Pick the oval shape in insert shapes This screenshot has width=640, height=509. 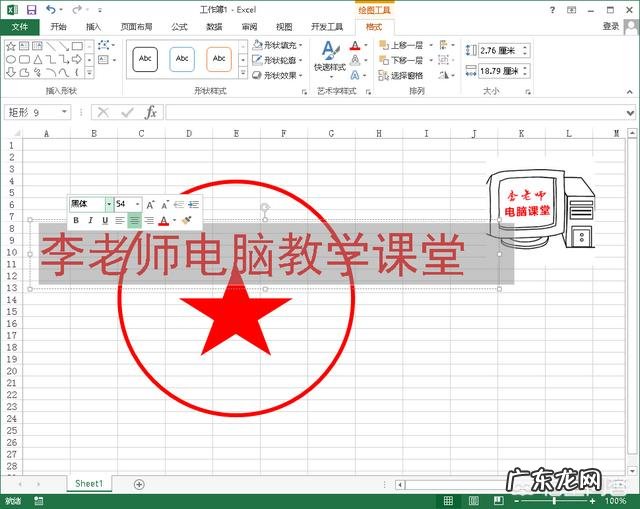tap(11, 60)
